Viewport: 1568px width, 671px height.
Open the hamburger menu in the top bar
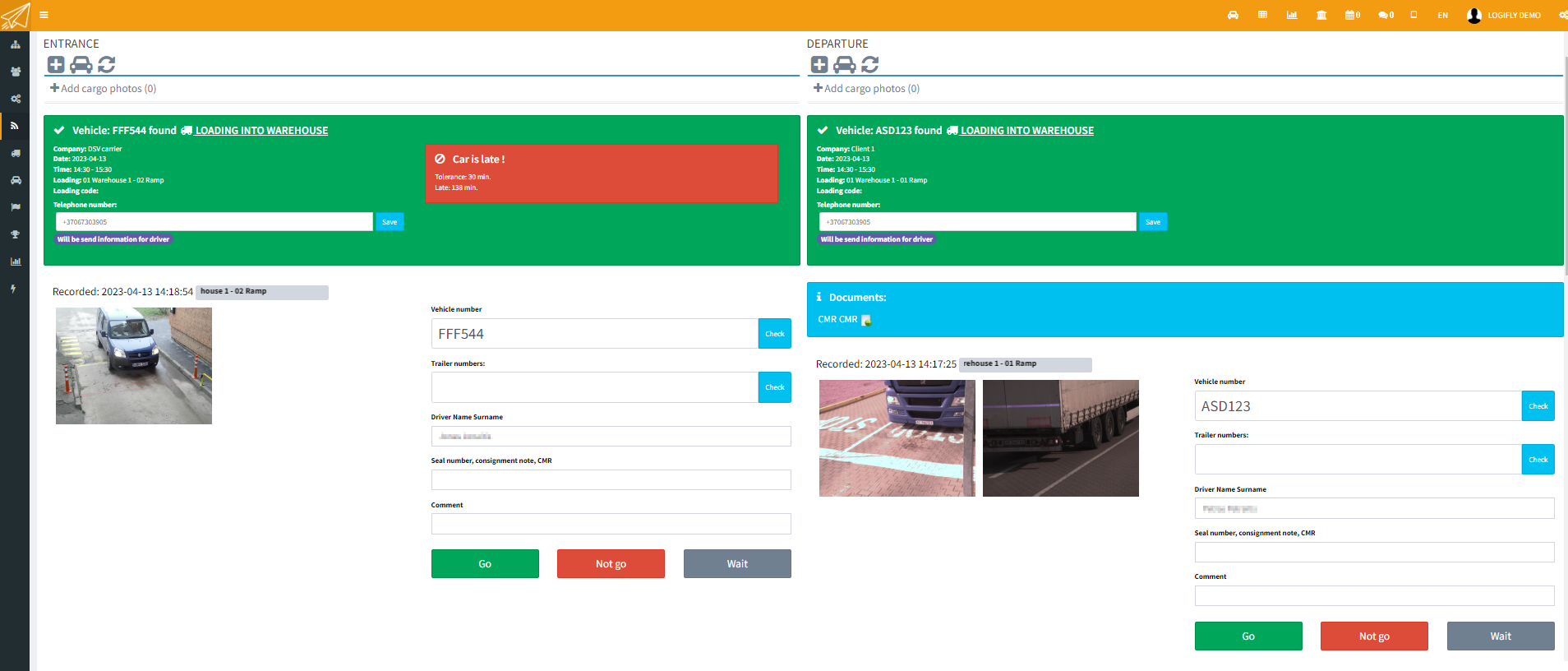(44, 15)
